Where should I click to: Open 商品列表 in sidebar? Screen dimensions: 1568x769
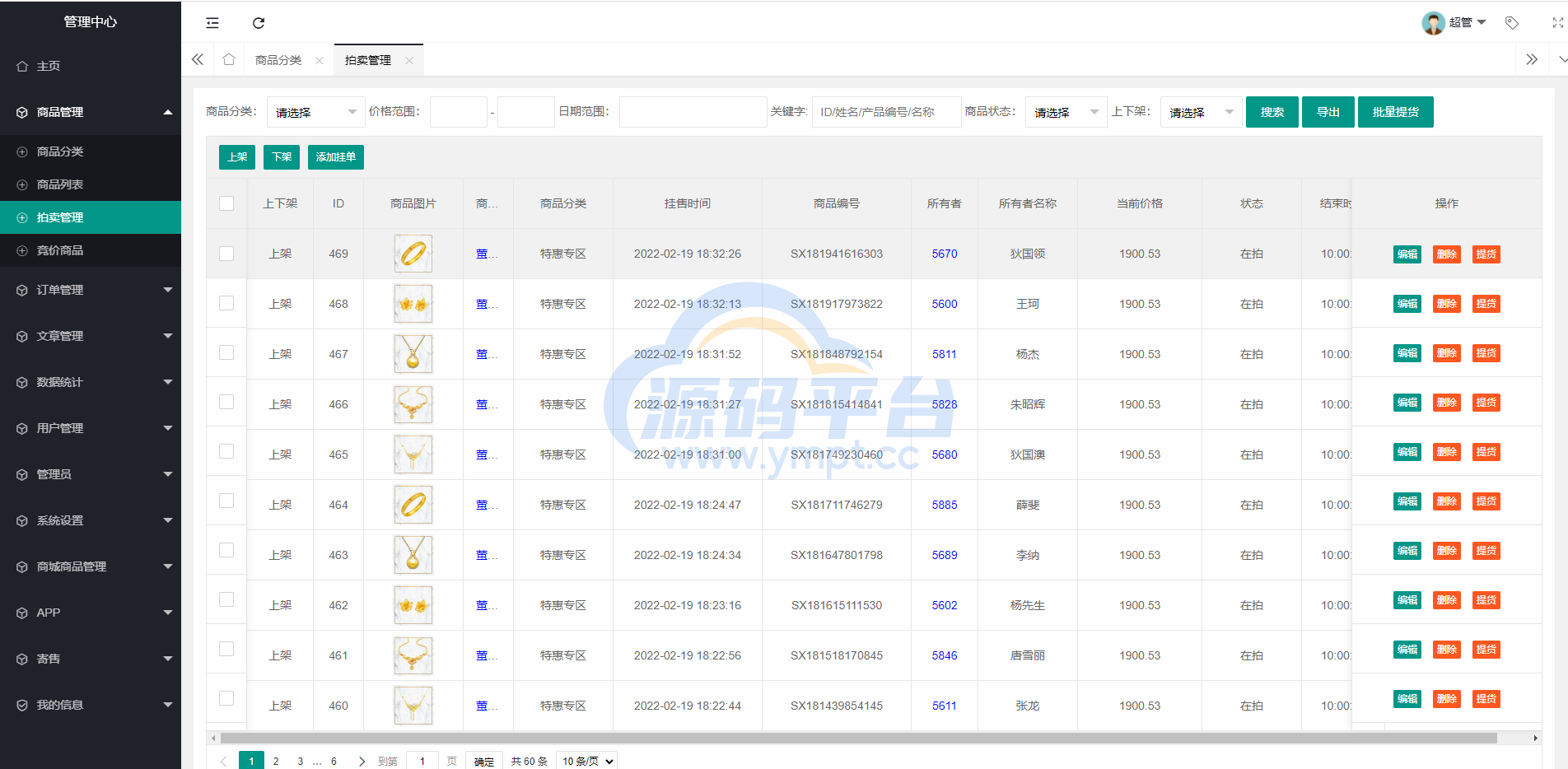click(91, 184)
